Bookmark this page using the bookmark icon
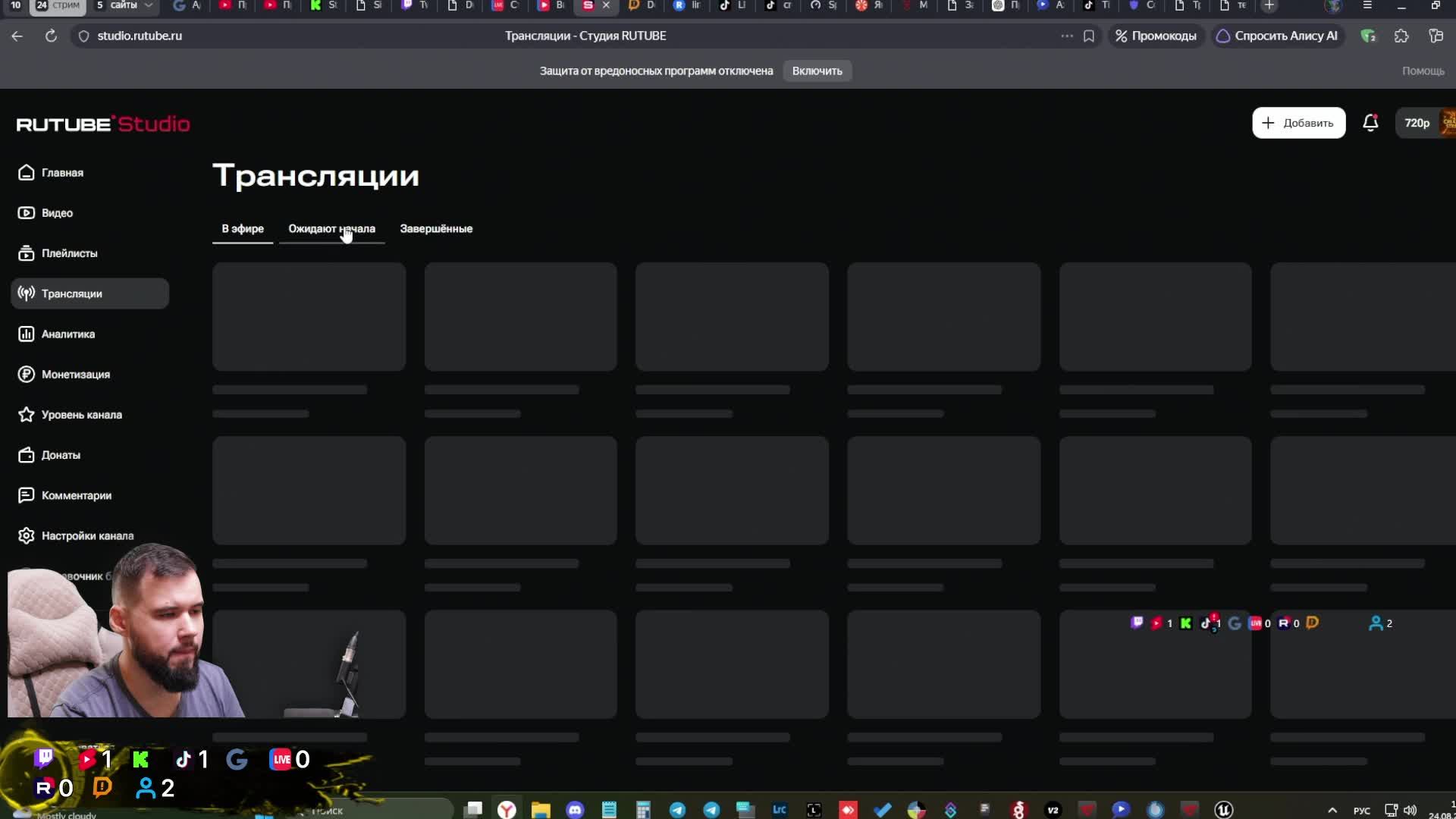The width and height of the screenshot is (1456, 819). click(1089, 36)
